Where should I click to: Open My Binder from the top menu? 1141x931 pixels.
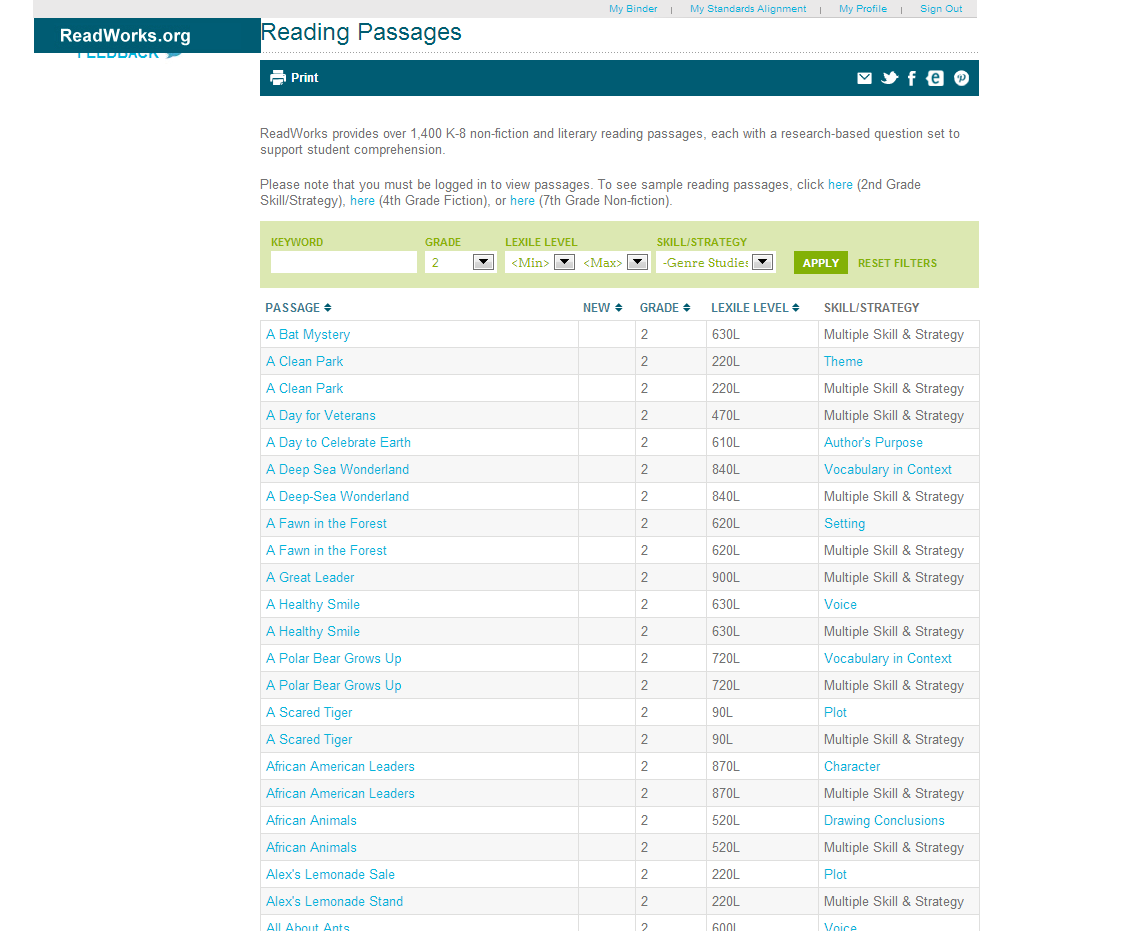pyautogui.click(x=632, y=8)
